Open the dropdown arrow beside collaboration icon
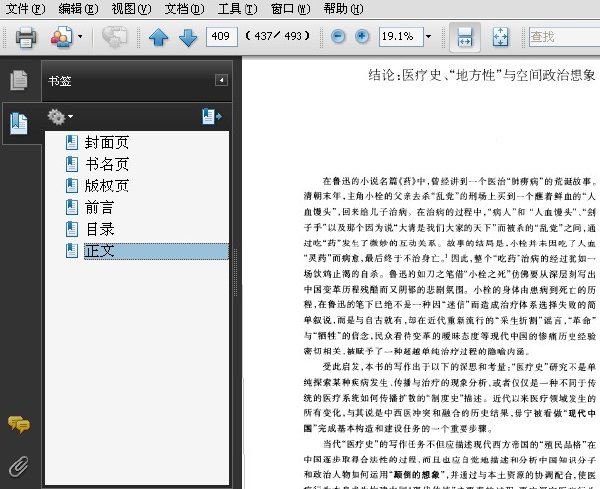Screen dimensions: 600x489 pos(80,37)
